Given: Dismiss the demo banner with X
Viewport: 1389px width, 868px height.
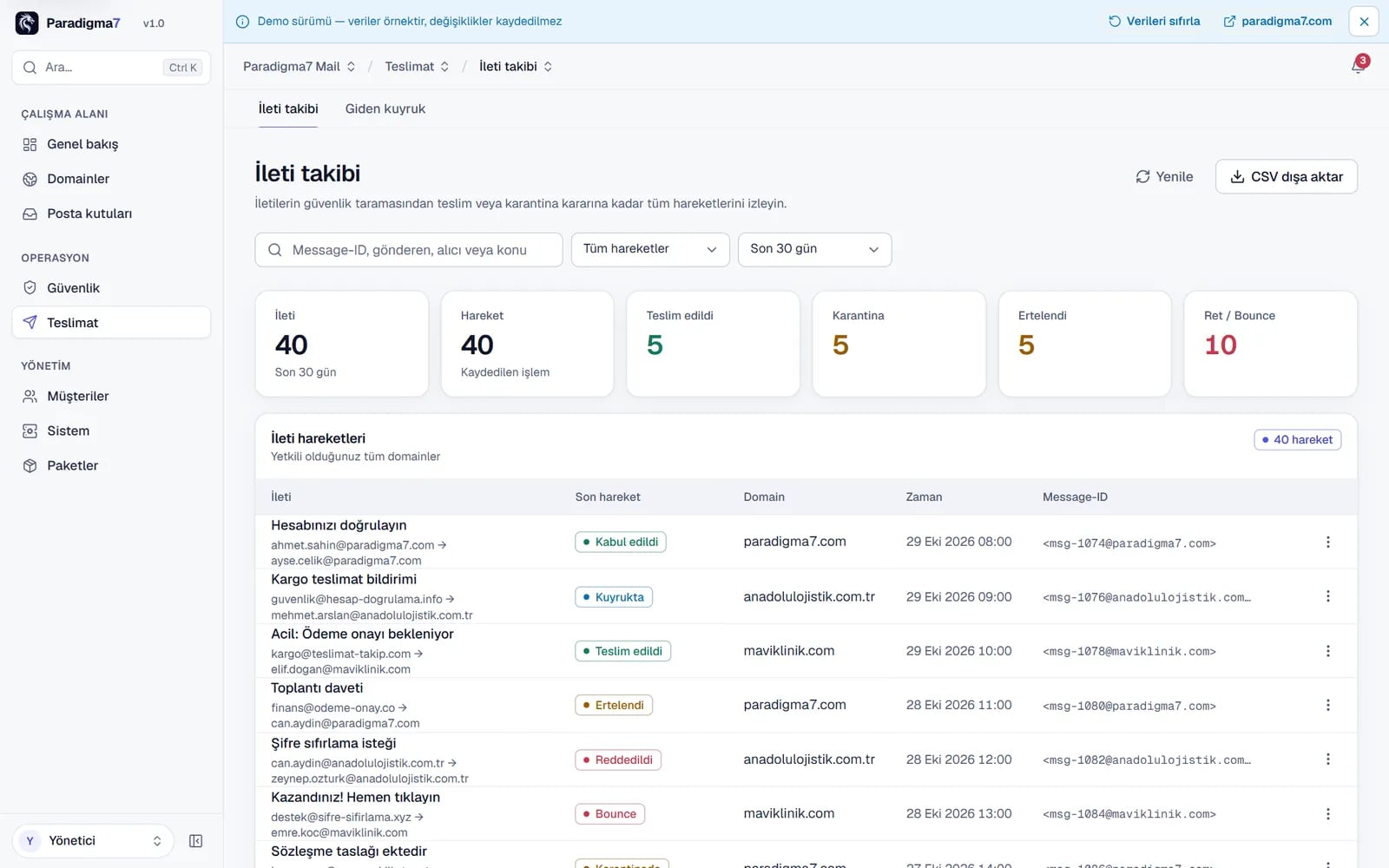Looking at the screenshot, I should coord(1364,22).
